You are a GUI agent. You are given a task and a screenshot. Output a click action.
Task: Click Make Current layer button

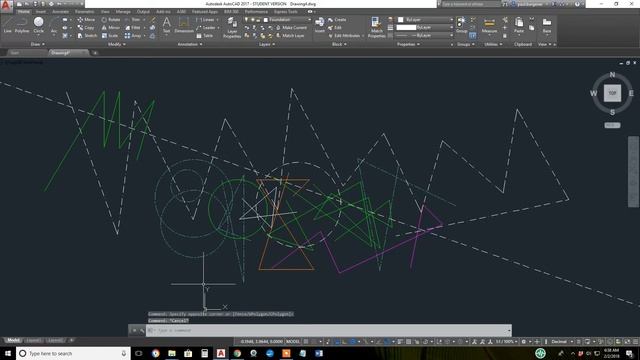[291, 27]
